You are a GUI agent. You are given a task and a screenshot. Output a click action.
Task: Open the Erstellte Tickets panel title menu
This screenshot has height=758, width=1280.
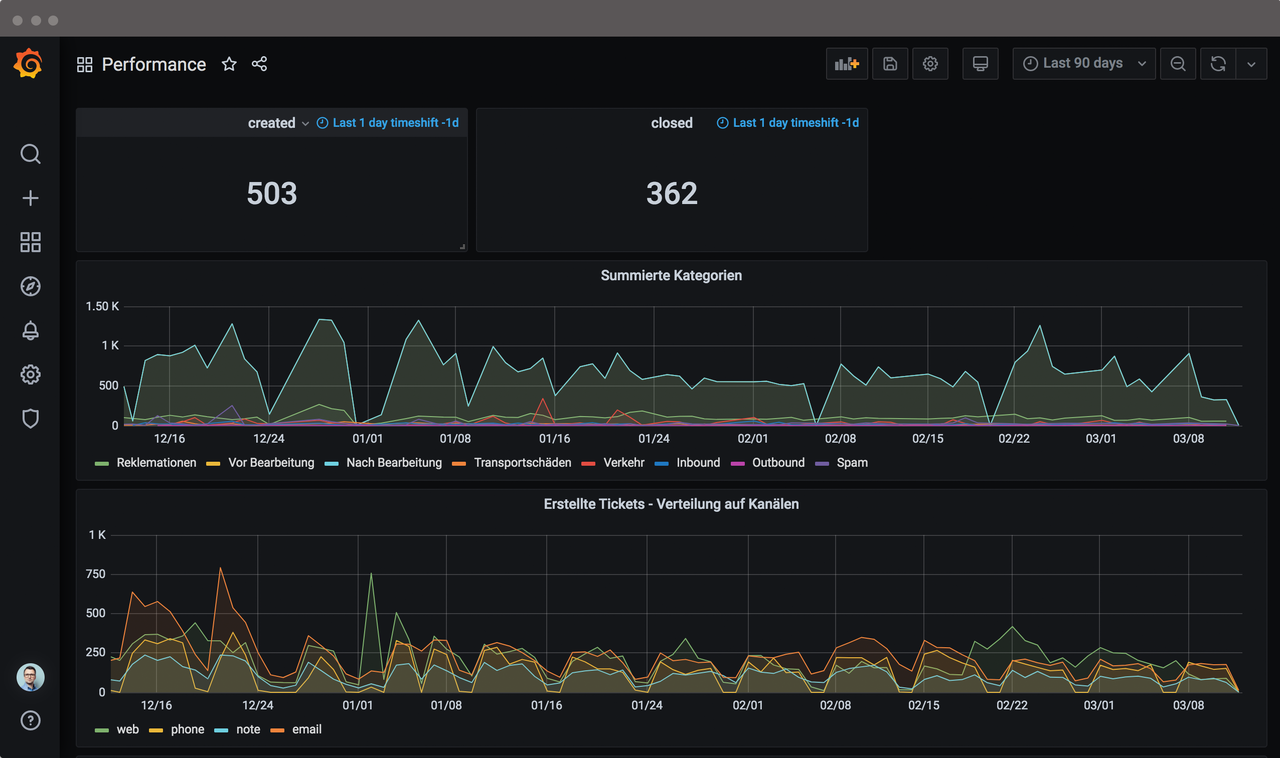point(671,504)
